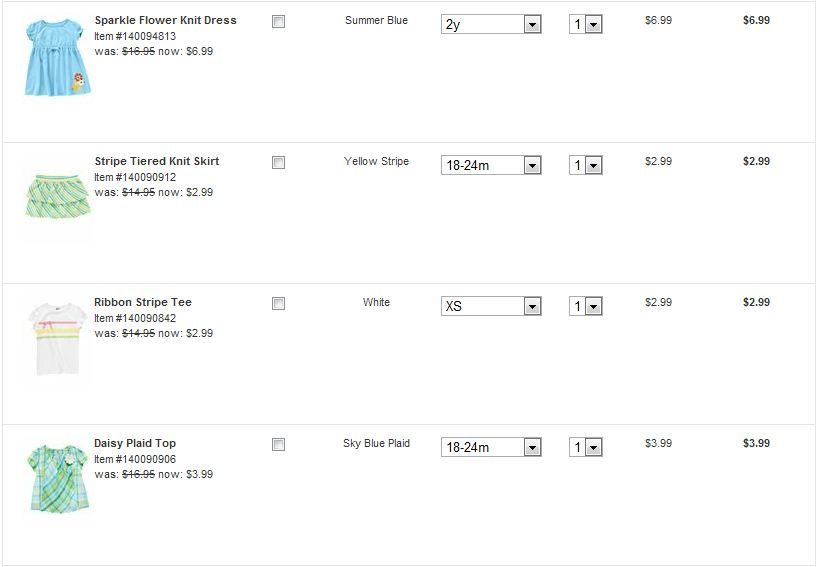The width and height of the screenshot is (816, 567).
Task: Open quantity dropdown for the White tee
Action: (586, 306)
